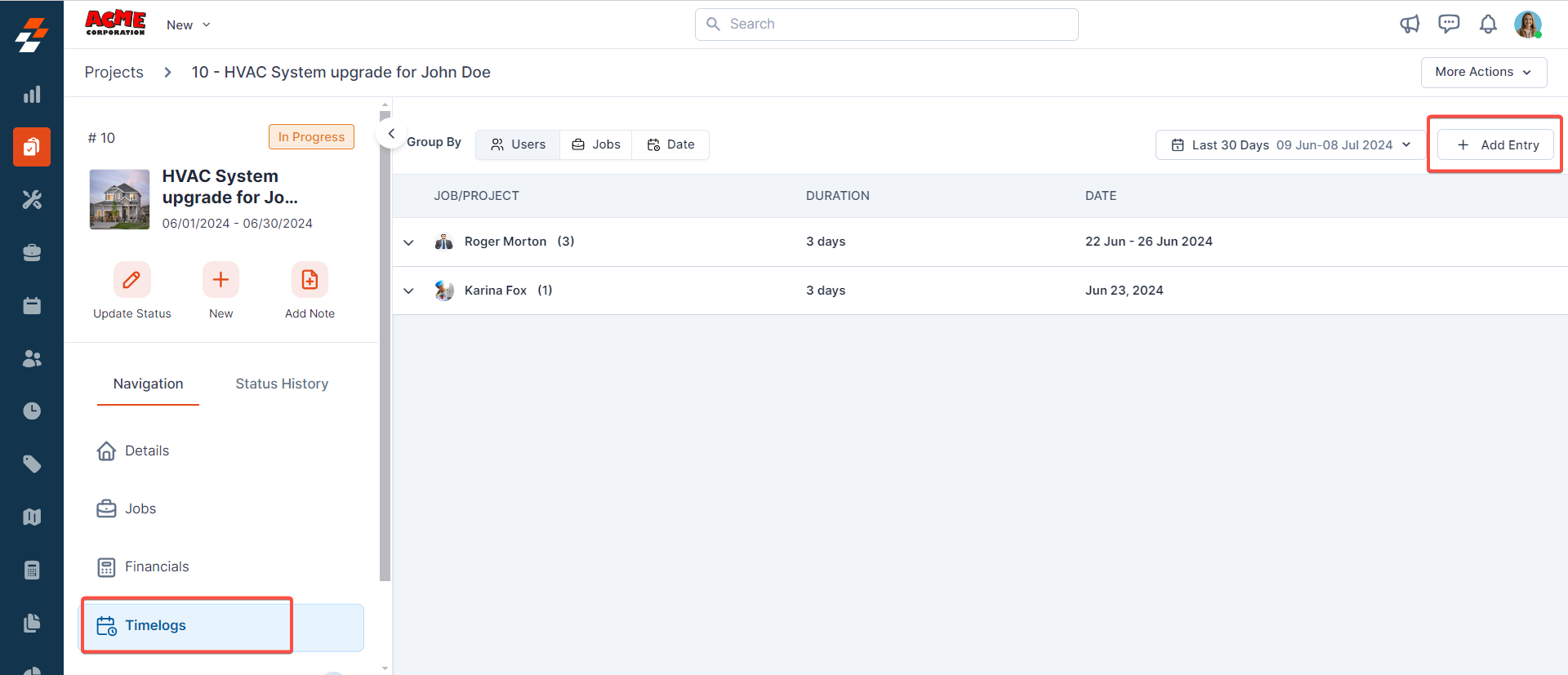Group timelogs by Jobs

point(596,144)
